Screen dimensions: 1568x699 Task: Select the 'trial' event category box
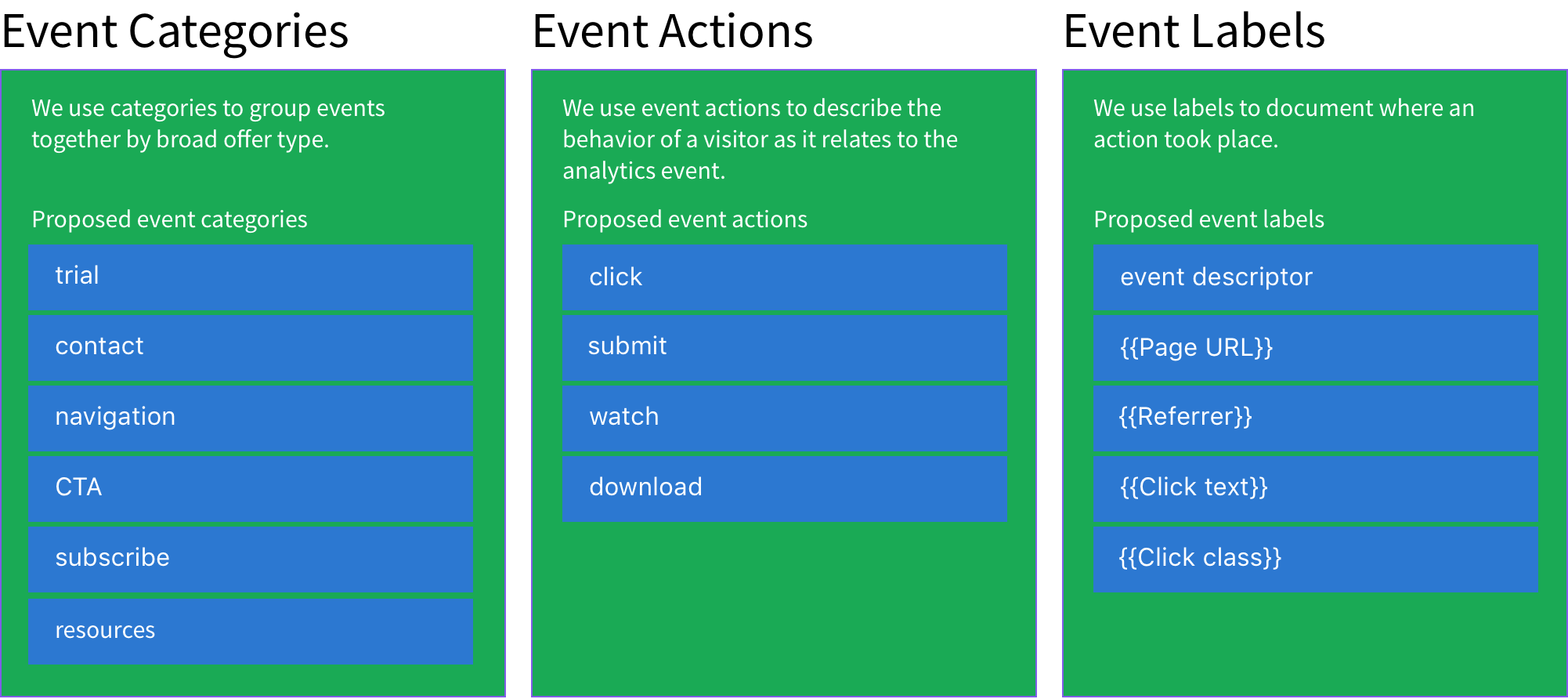pyautogui.click(x=251, y=277)
